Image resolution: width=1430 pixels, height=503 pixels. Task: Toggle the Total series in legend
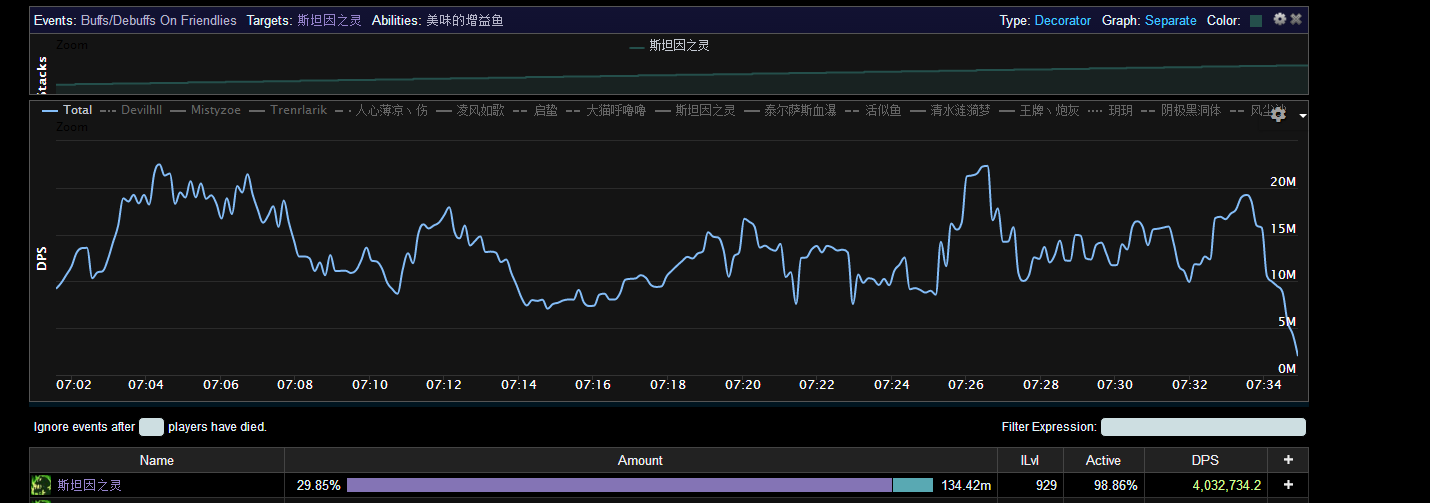tap(67, 110)
